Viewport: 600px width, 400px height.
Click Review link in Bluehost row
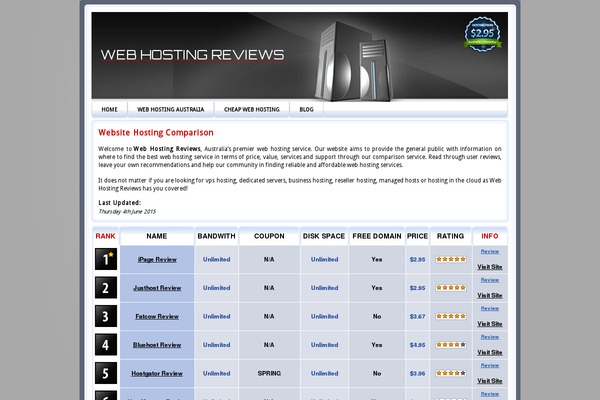point(490,337)
